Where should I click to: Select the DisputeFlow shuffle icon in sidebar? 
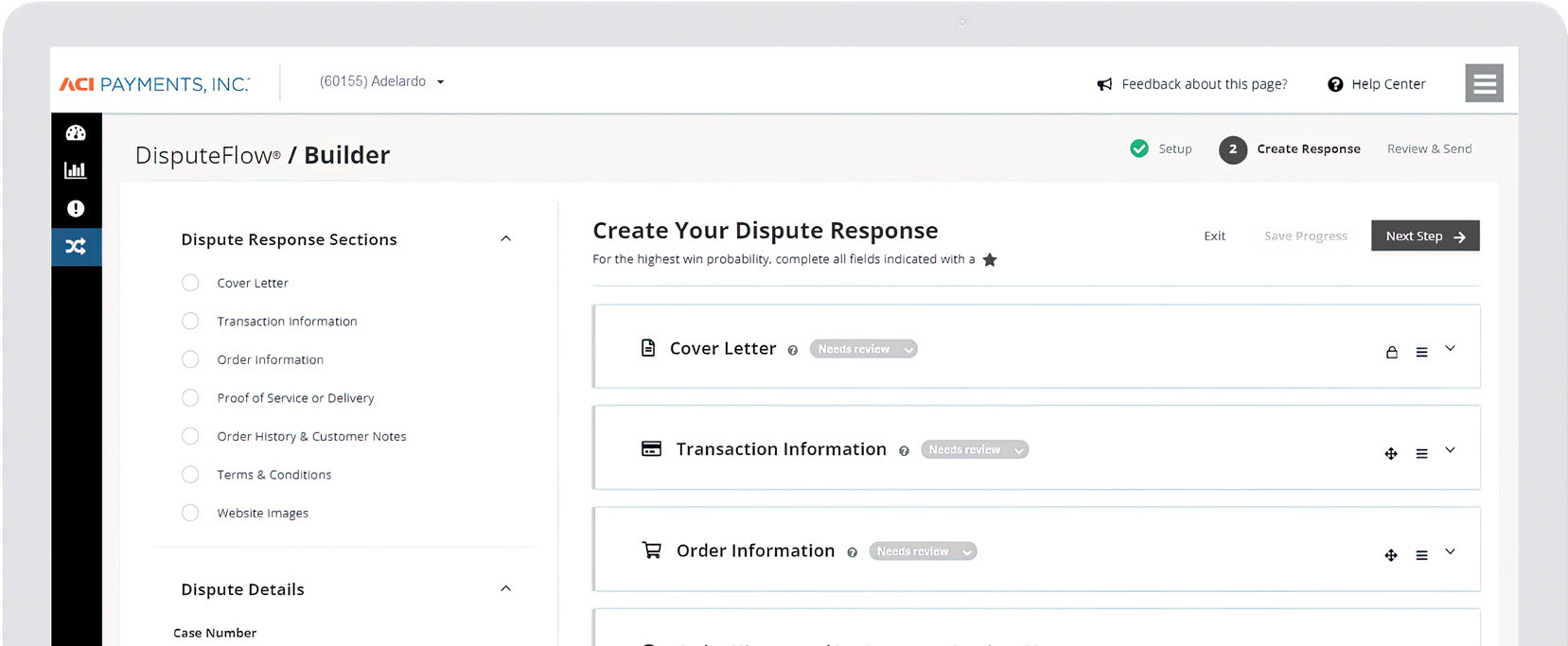(76, 247)
